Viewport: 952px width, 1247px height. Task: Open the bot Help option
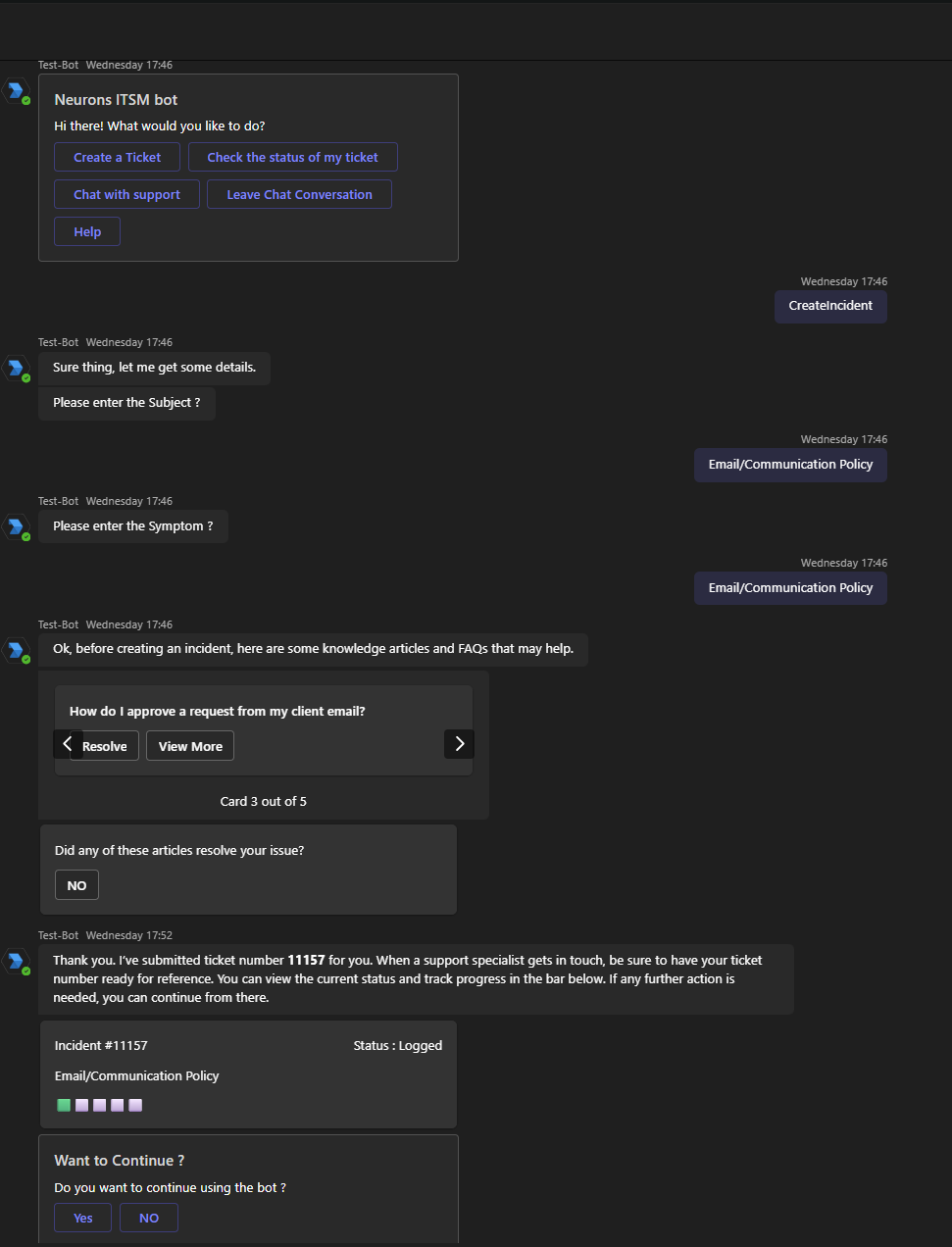pos(87,232)
